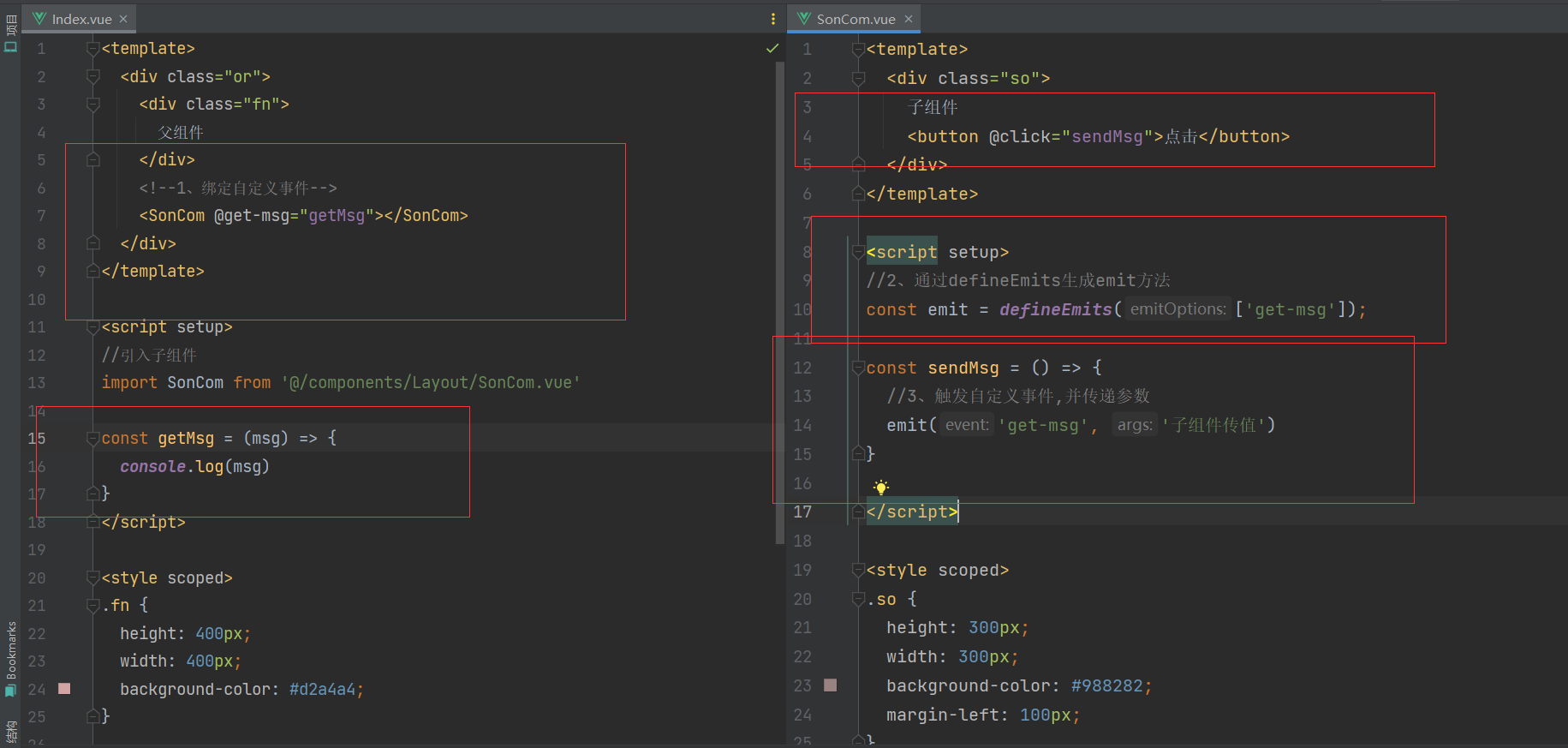
Task: Click console.log(msg) in Index.vue
Action: point(195,466)
